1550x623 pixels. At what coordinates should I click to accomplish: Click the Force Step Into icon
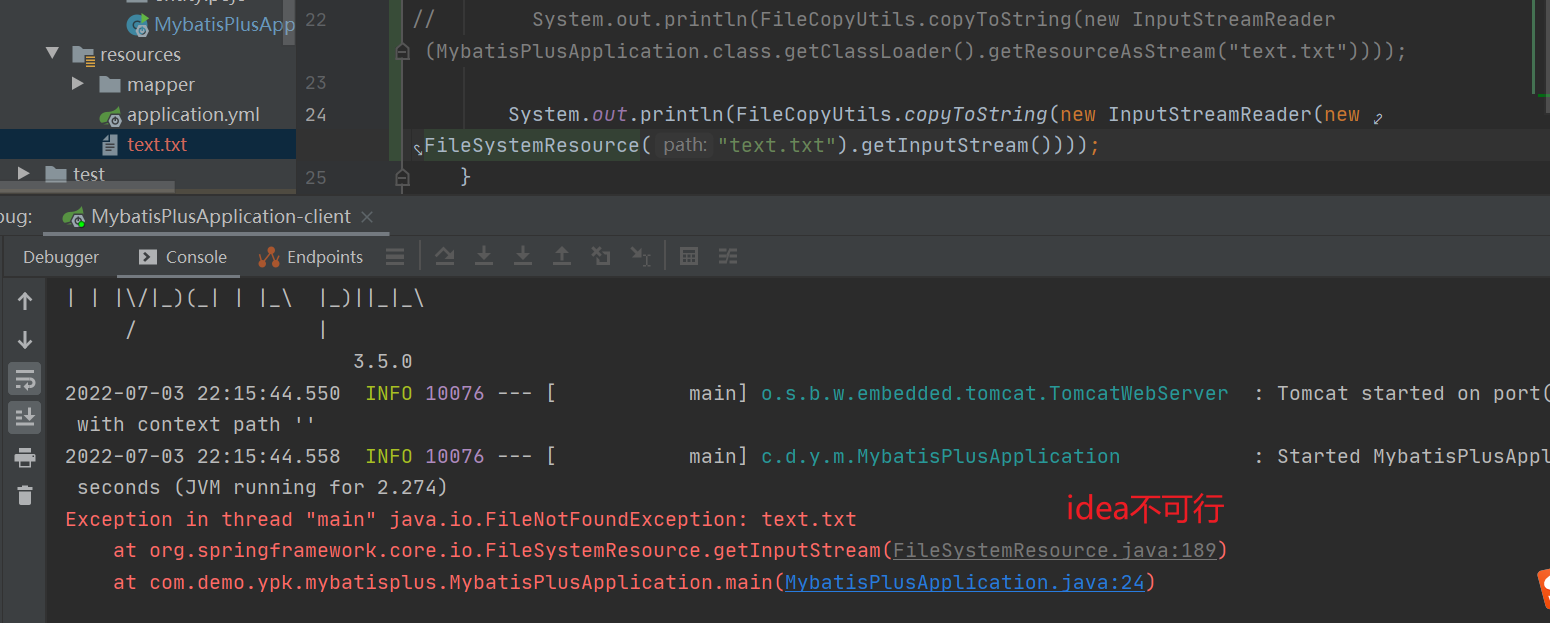(523, 257)
